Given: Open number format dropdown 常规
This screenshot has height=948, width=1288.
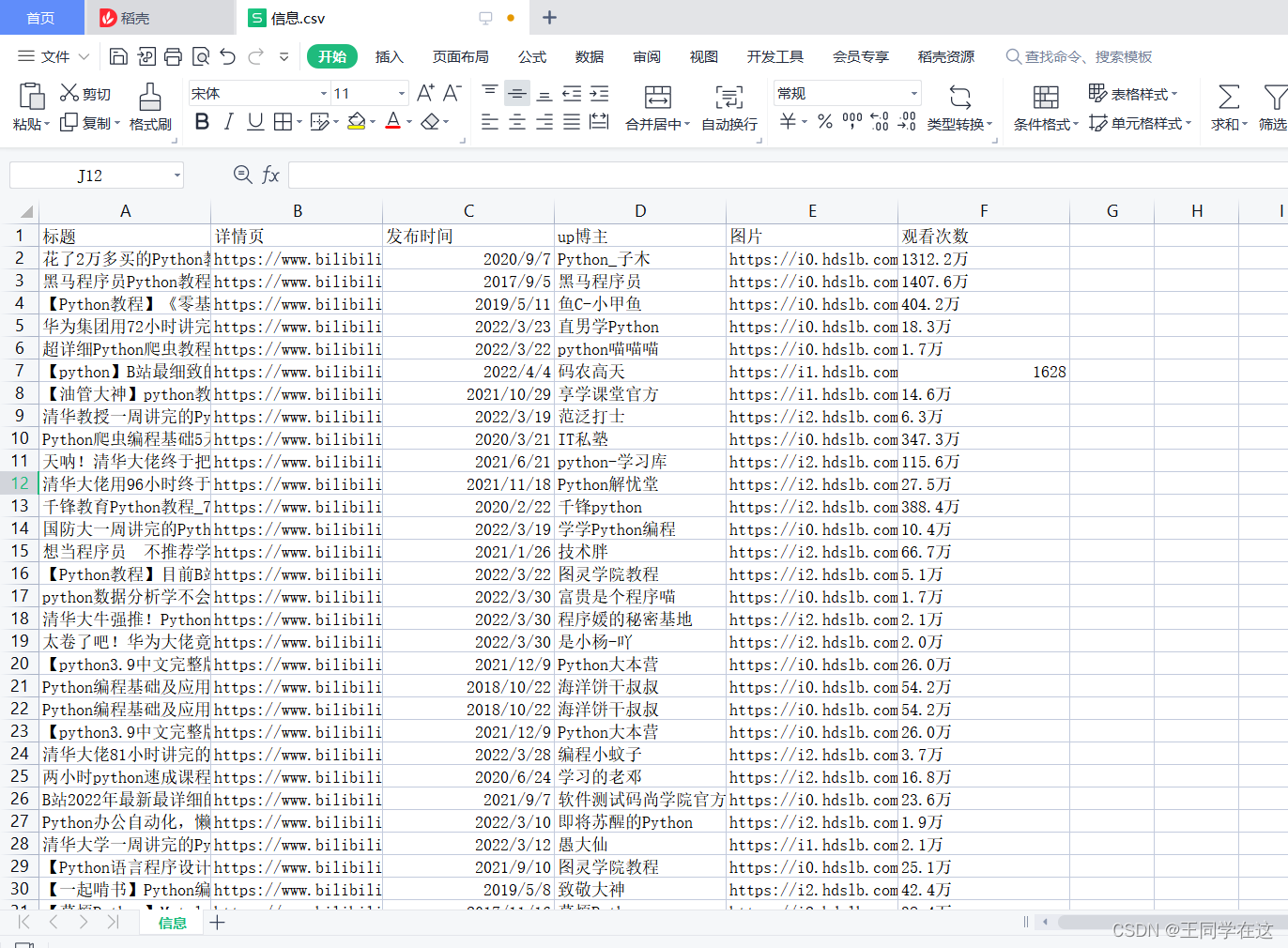Looking at the screenshot, I should click(913, 93).
